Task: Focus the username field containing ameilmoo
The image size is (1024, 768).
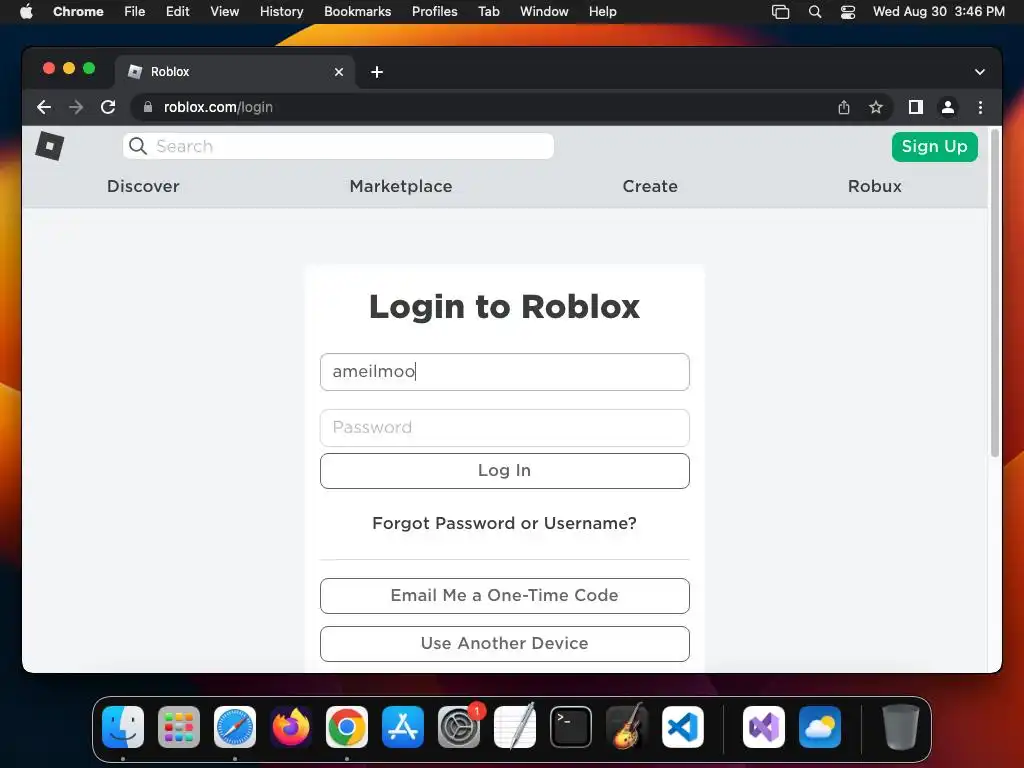Action: (x=505, y=372)
